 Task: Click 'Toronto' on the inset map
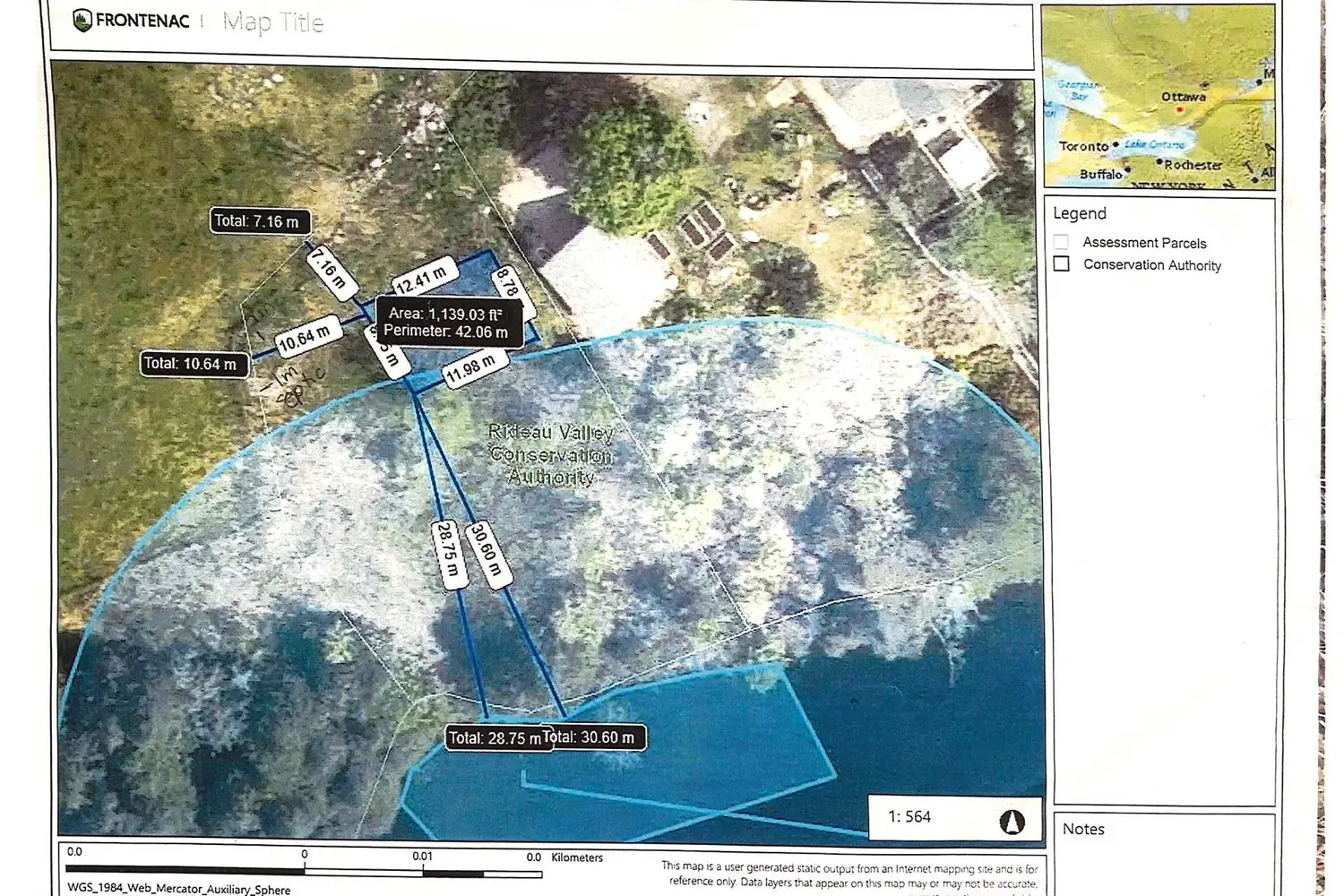[1083, 146]
